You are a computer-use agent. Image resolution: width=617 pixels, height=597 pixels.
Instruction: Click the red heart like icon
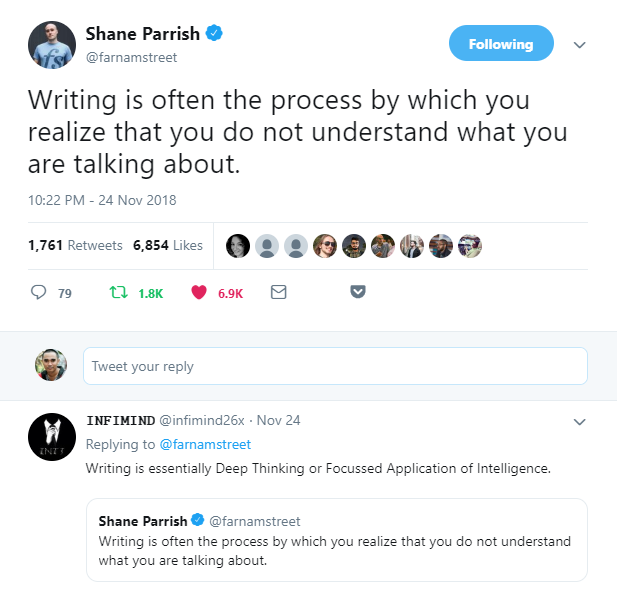(x=198, y=293)
